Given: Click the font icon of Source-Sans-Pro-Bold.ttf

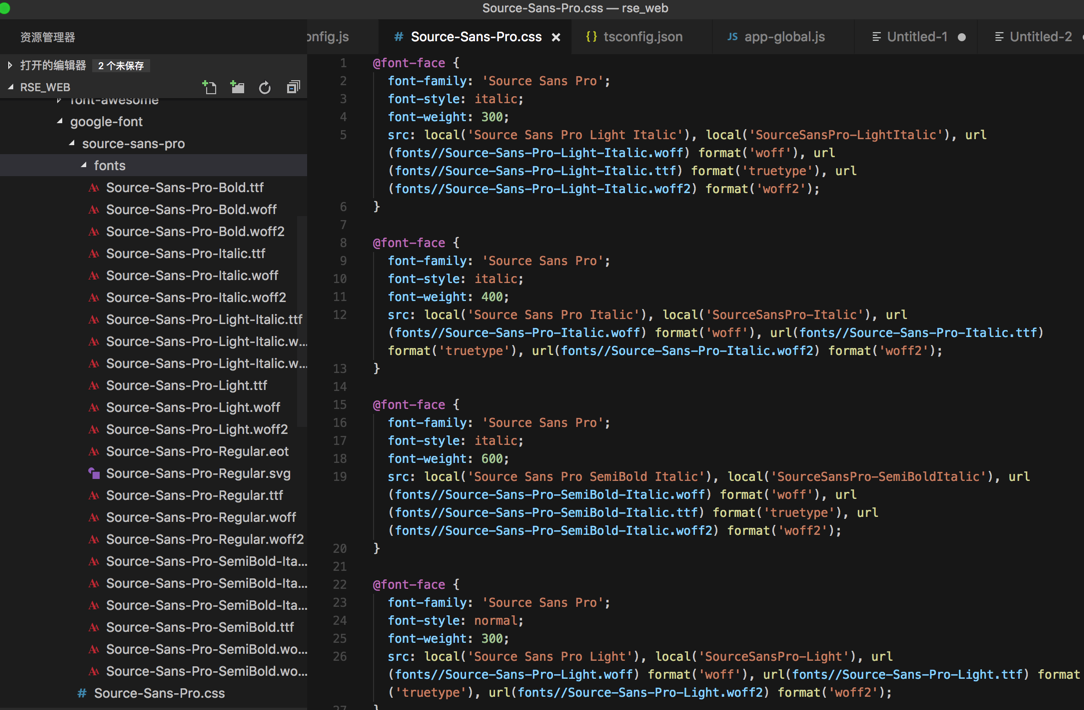Looking at the screenshot, I should (94, 188).
